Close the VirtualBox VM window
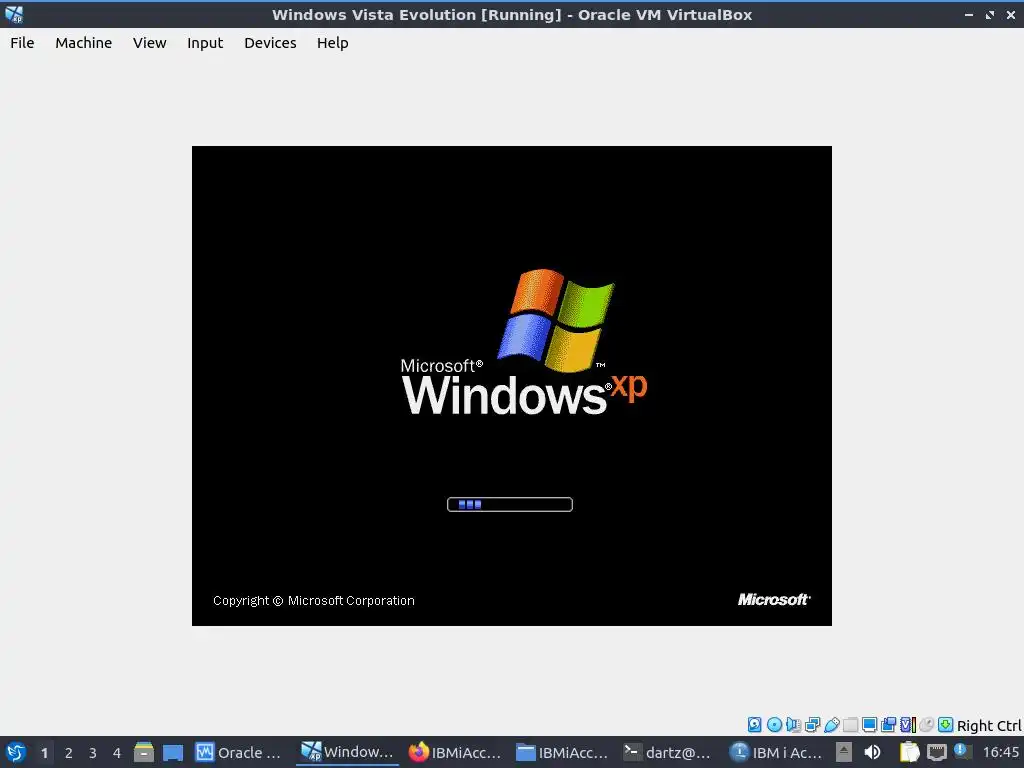 coord(1010,14)
